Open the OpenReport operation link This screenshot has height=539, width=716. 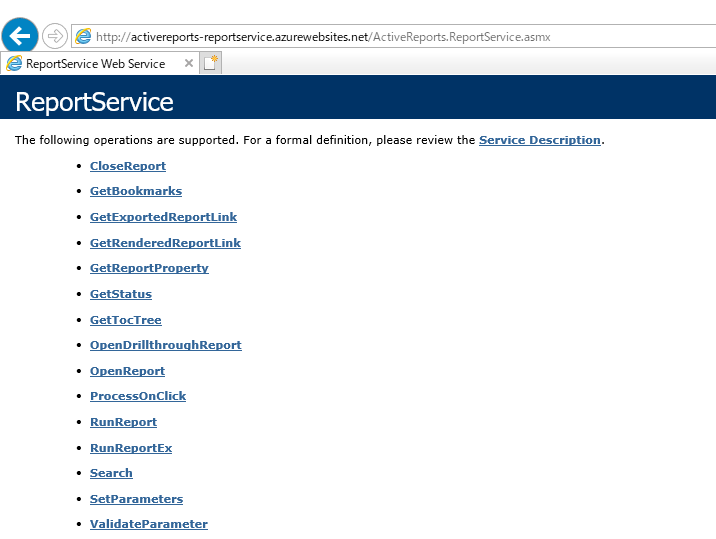pos(127,371)
